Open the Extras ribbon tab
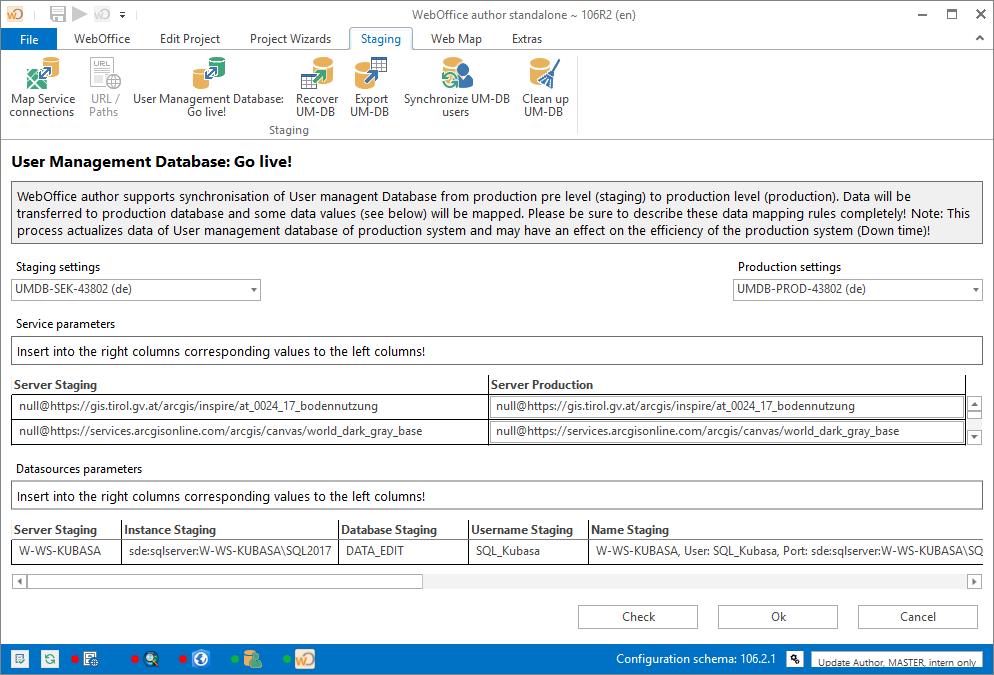Screen dimensions: 994x675 point(527,39)
